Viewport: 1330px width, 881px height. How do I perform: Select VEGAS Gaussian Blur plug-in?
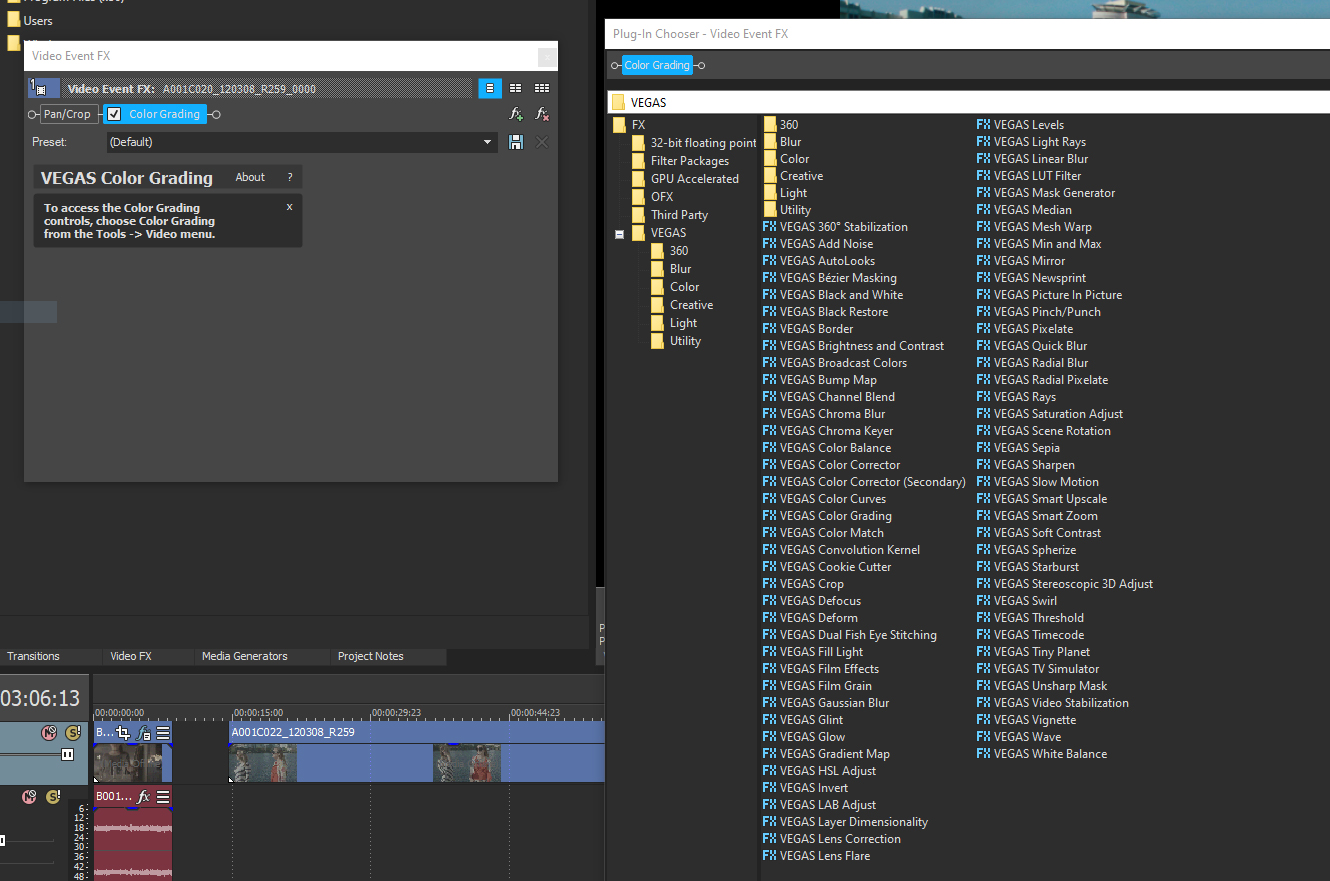click(826, 702)
